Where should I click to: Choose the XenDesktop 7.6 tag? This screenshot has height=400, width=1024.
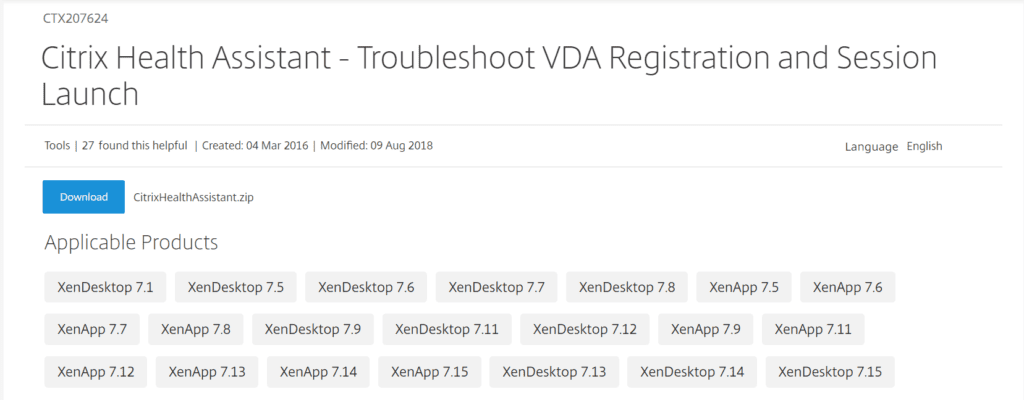coord(365,287)
